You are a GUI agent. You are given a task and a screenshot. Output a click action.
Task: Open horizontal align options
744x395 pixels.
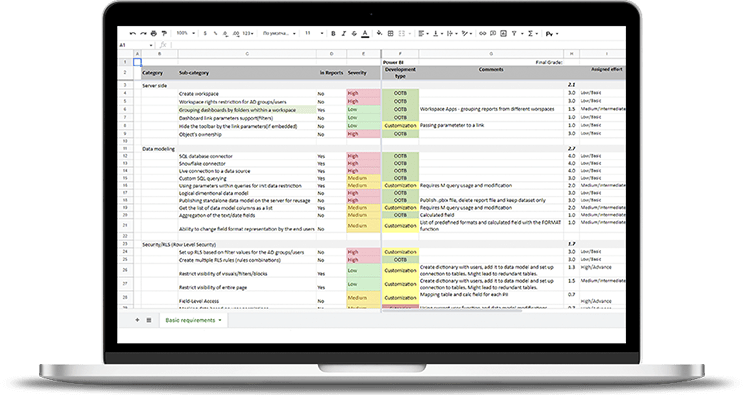(423, 33)
